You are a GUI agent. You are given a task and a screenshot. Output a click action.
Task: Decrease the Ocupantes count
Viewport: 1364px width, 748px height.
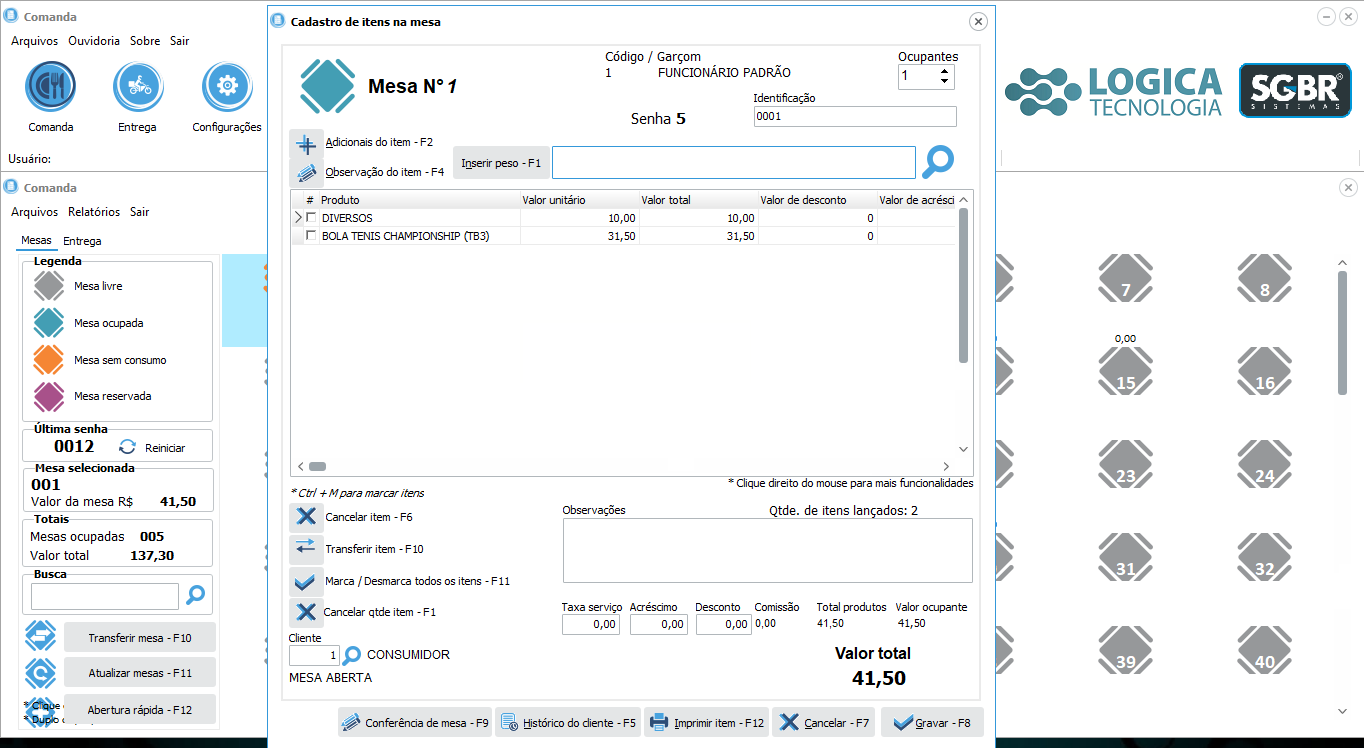point(945,81)
